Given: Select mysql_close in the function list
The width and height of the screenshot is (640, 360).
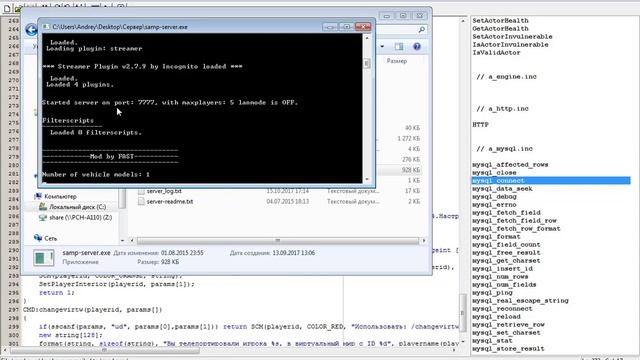Looking at the screenshot, I should pyautogui.click(x=494, y=173).
